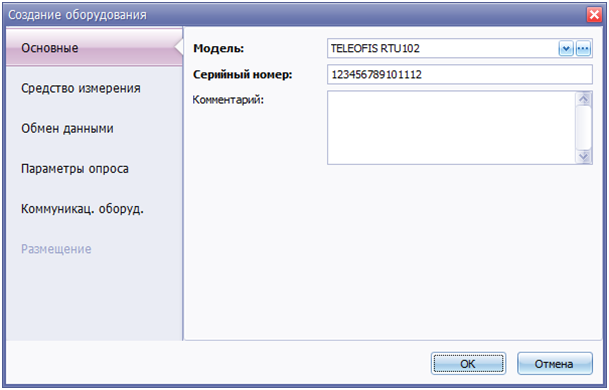Click the TELEOFIS RTU102 model text field
Image resolution: width=609 pixels, height=390 pixels.
coord(442,49)
